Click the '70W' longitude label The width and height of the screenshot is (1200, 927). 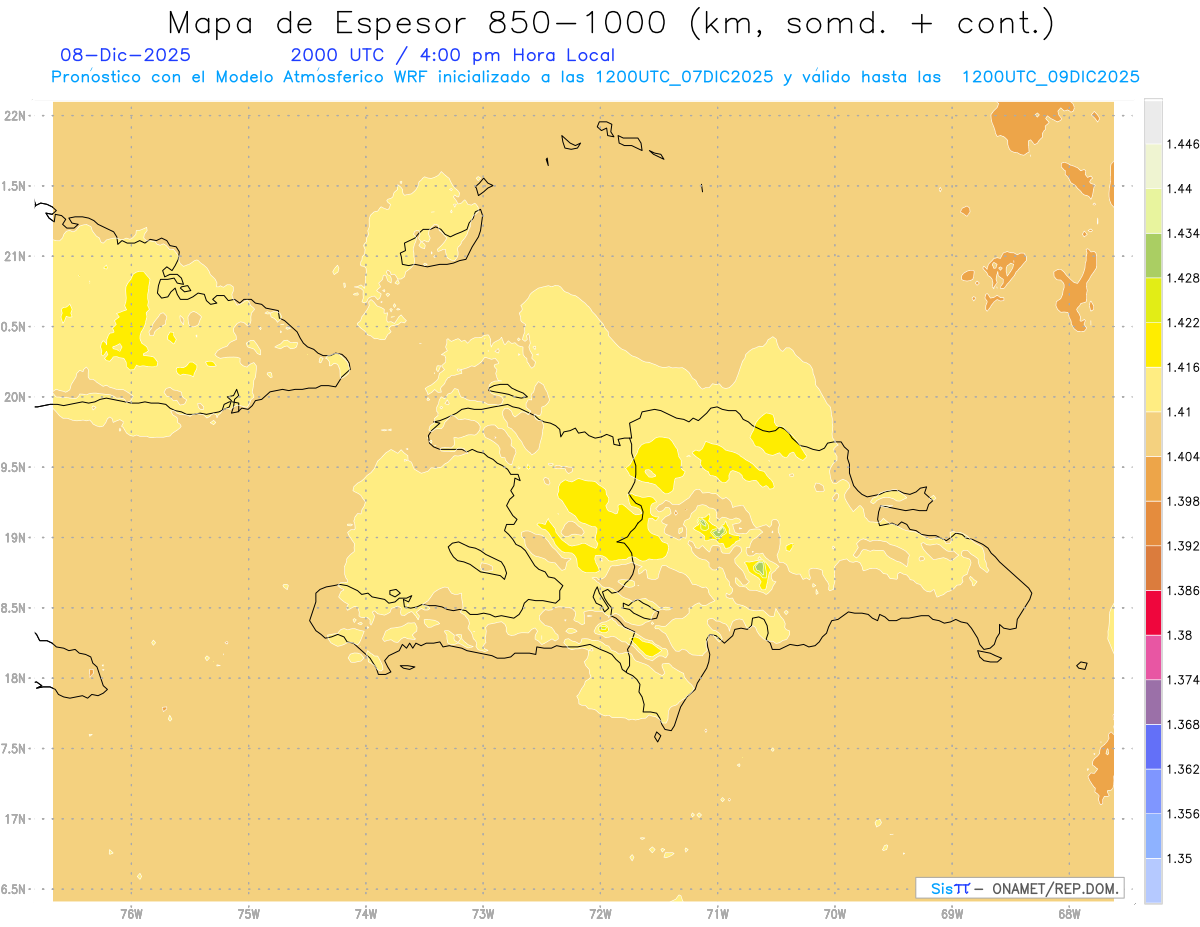pyautogui.click(x=835, y=914)
